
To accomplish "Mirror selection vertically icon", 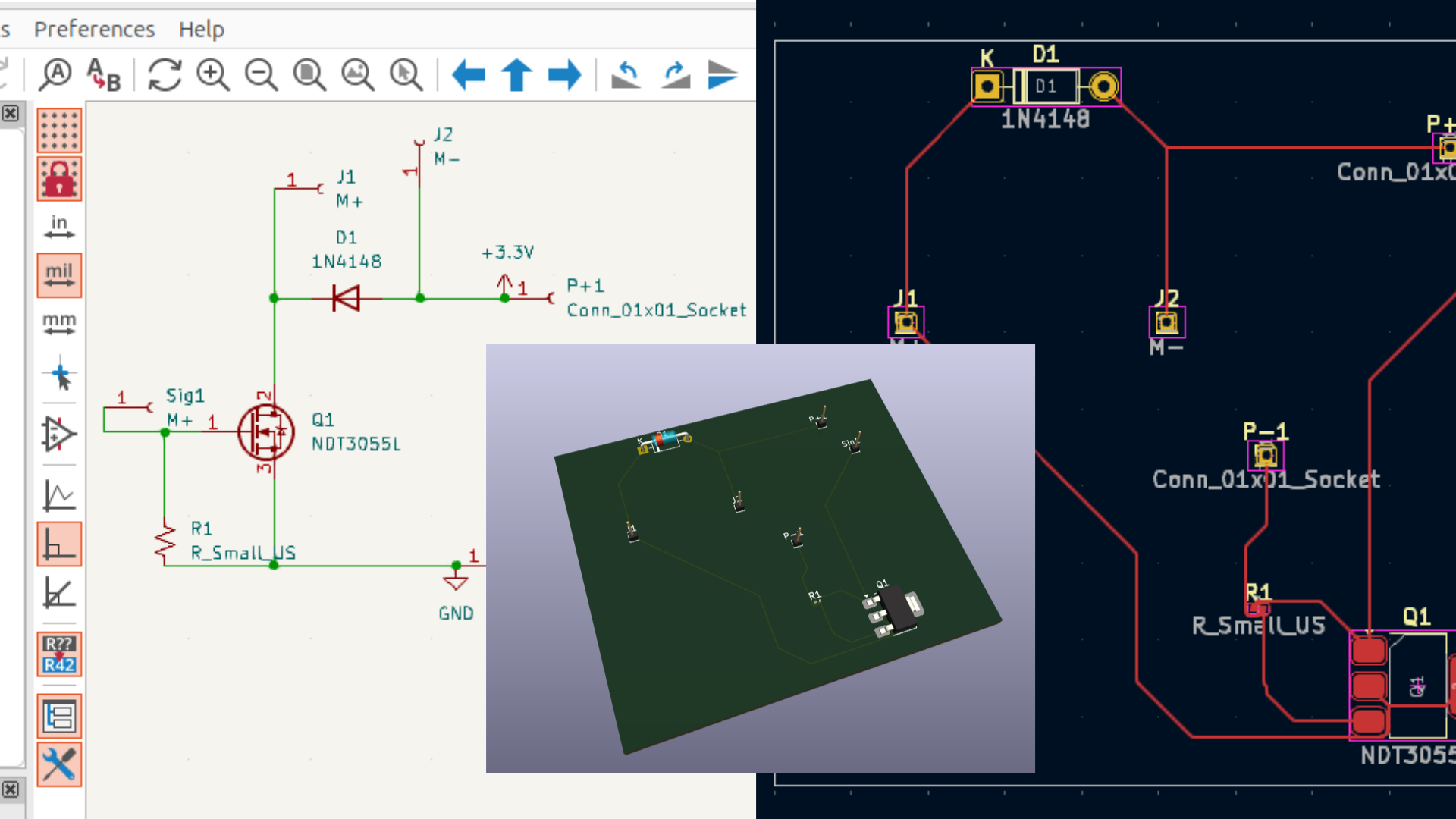I will pyautogui.click(x=722, y=74).
